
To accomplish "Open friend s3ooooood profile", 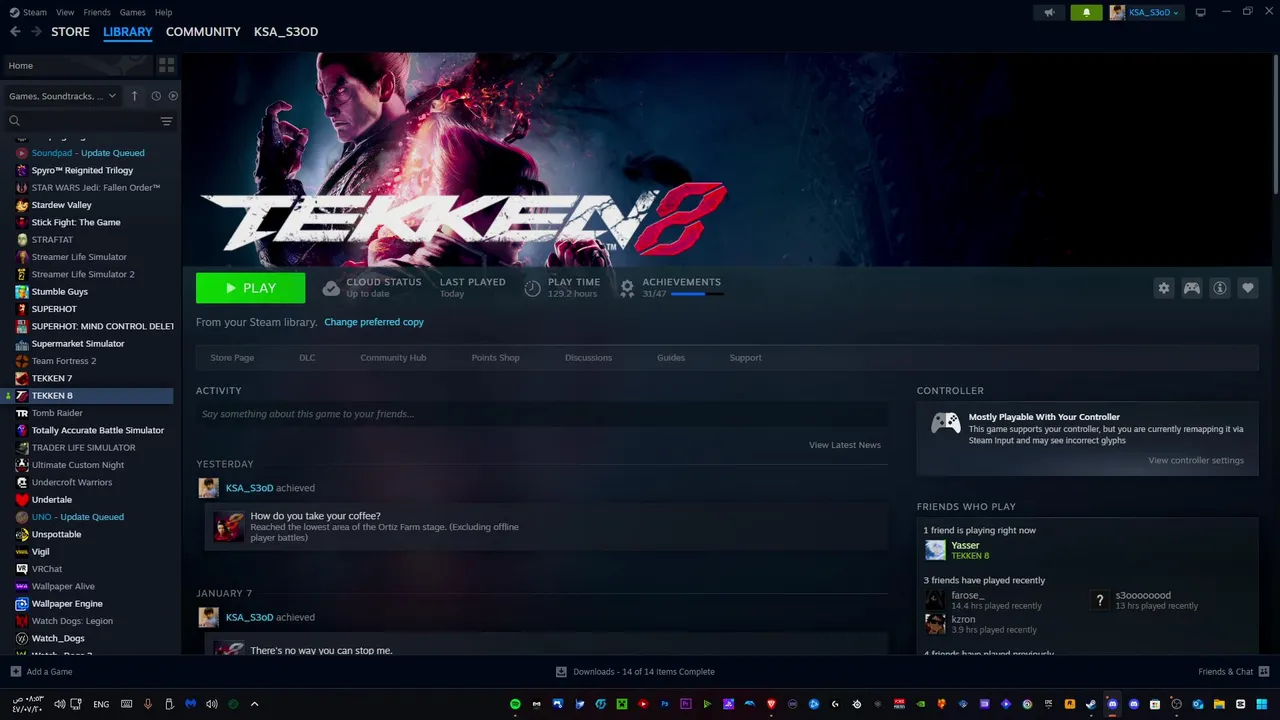I will (1145, 600).
